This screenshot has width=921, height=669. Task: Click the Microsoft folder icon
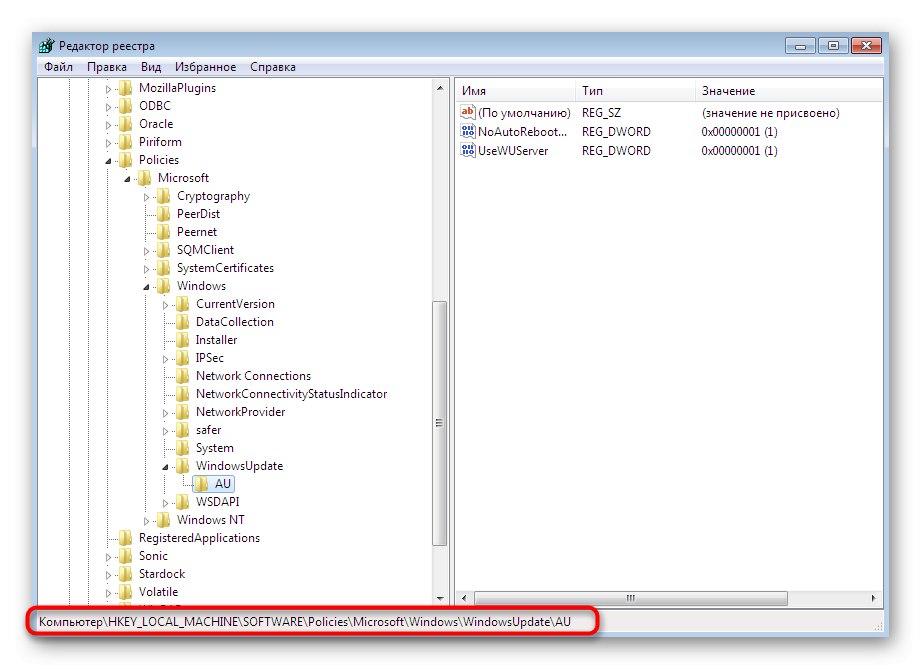(144, 178)
